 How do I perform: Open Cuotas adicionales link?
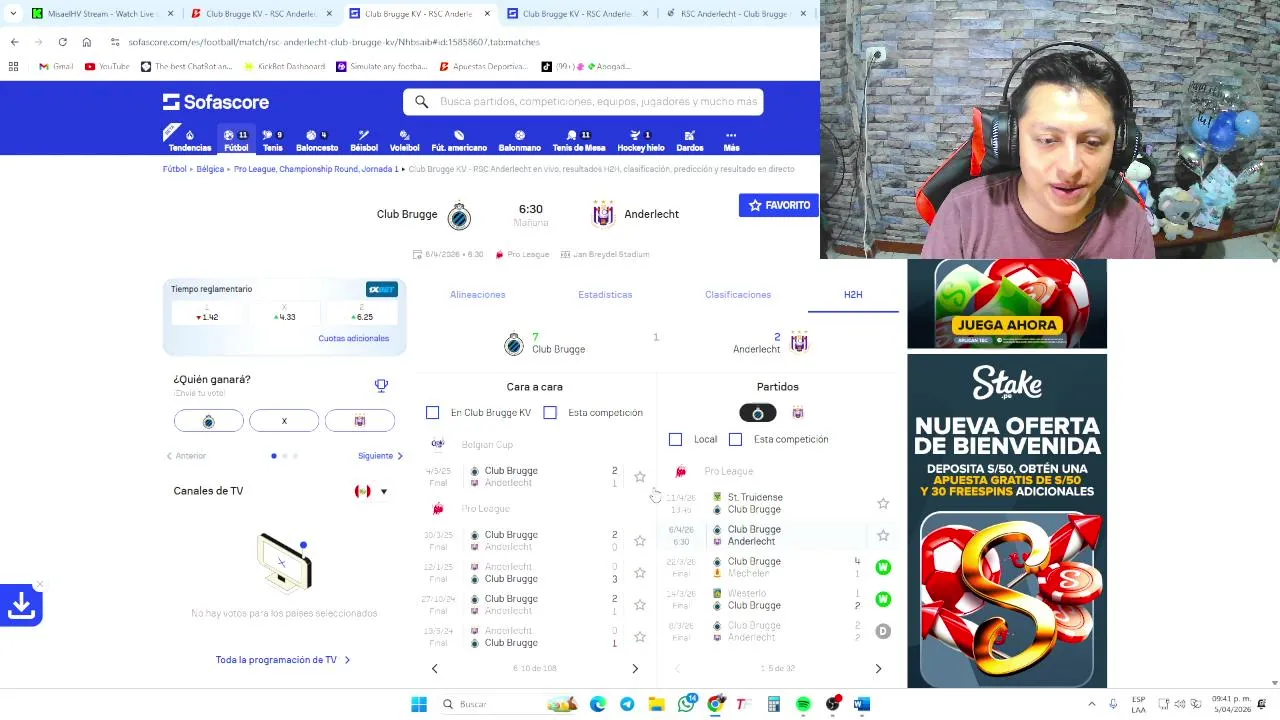353,338
